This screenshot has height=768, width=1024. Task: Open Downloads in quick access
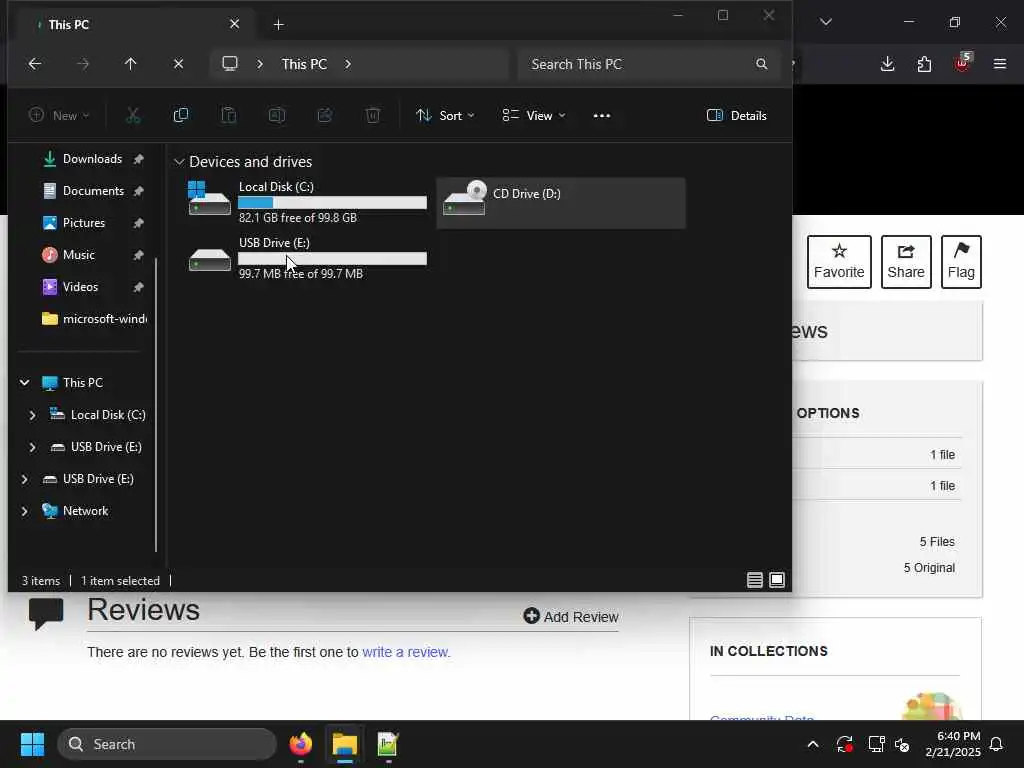pyautogui.click(x=92, y=159)
